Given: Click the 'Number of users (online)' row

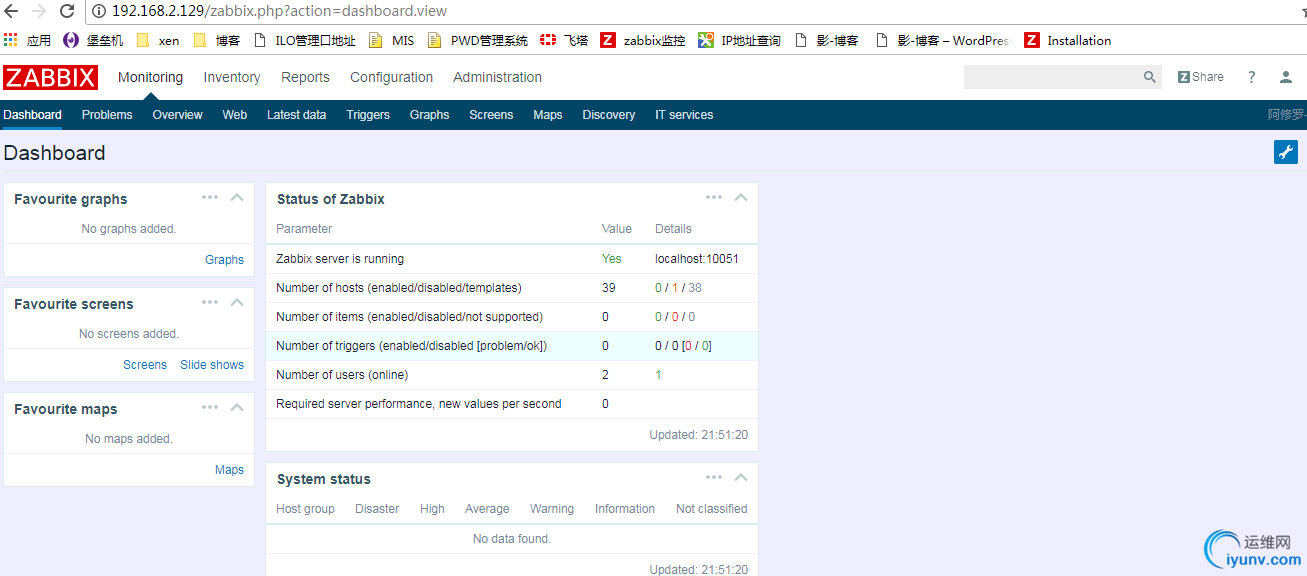Looking at the screenshot, I should pyautogui.click(x=512, y=375).
